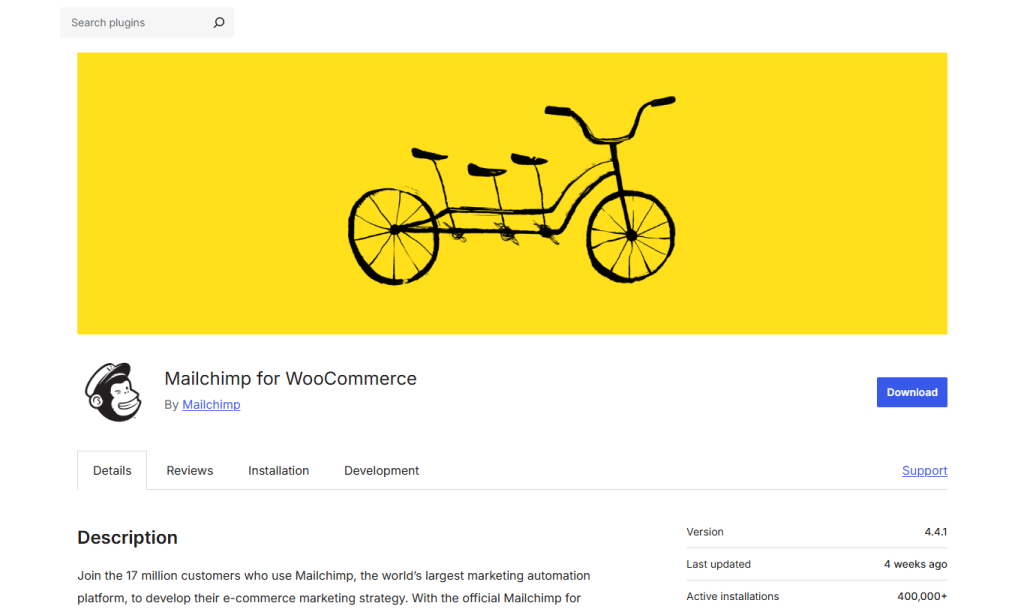Open the Support link
Screen dimensions: 1024x612
[x=924, y=470]
